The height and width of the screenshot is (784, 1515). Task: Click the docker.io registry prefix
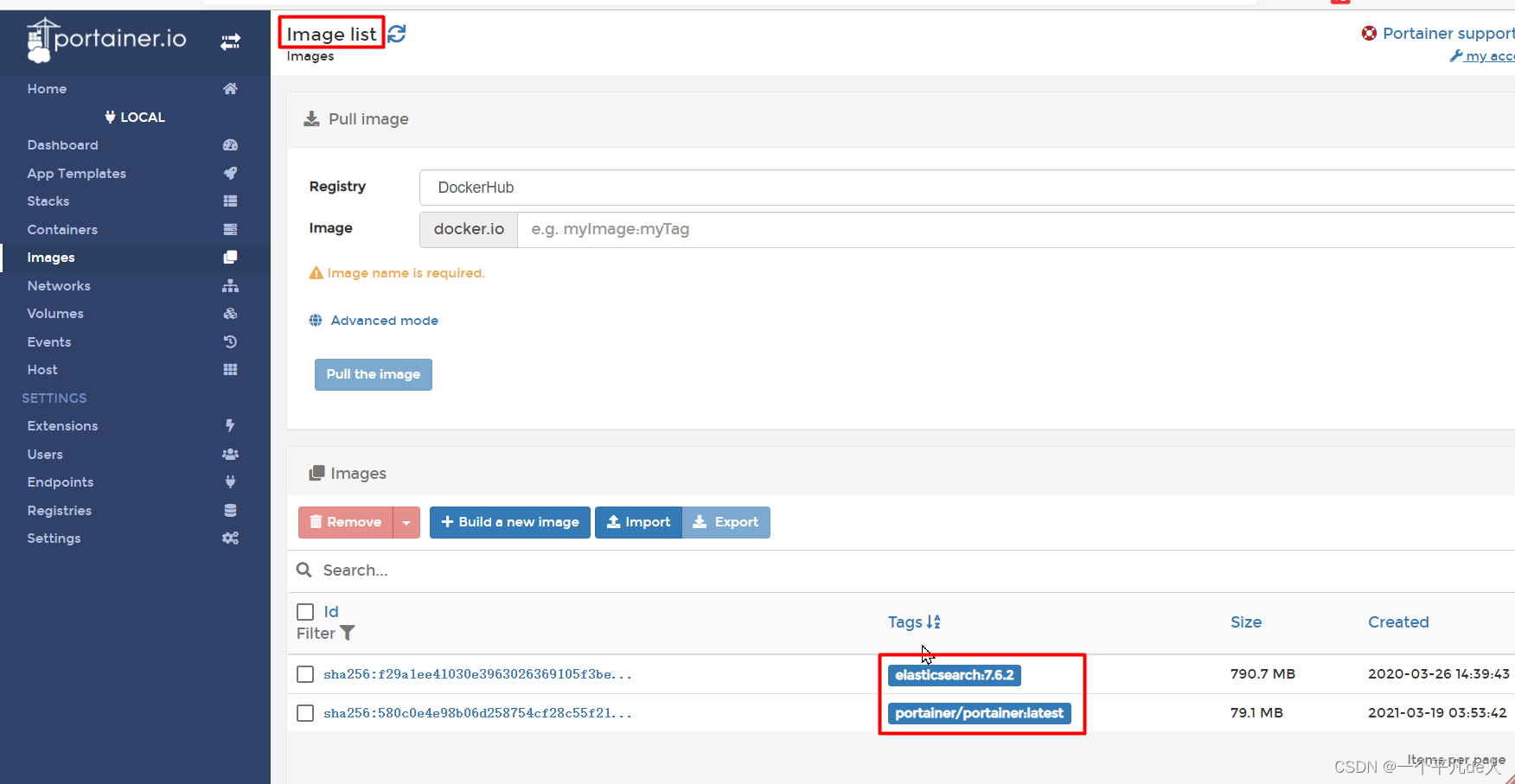pos(469,229)
